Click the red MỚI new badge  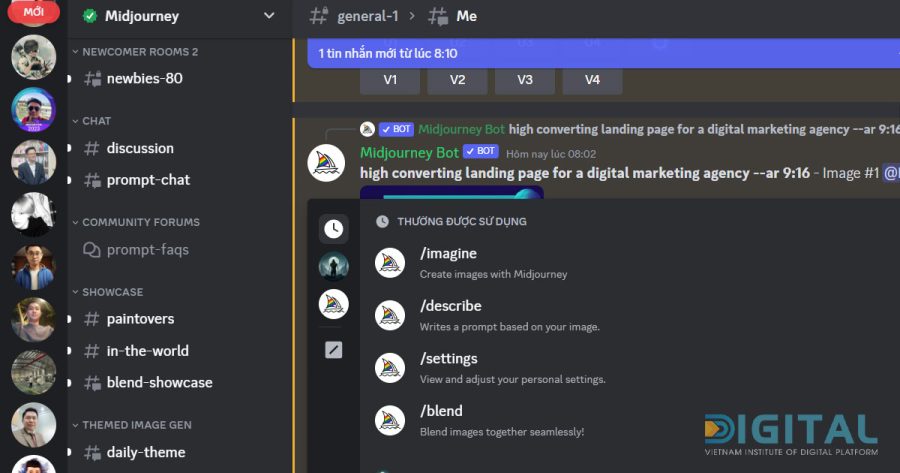tap(33, 12)
